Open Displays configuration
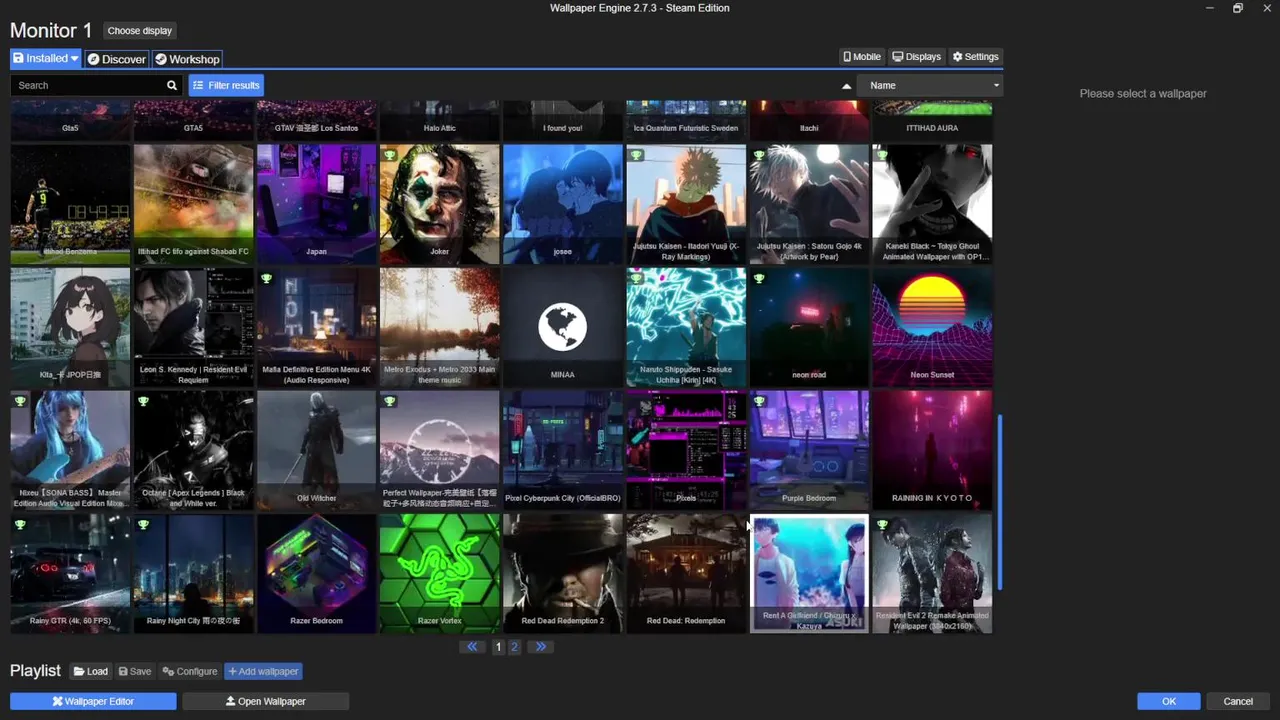The image size is (1280, 720). tap(917, 57)
